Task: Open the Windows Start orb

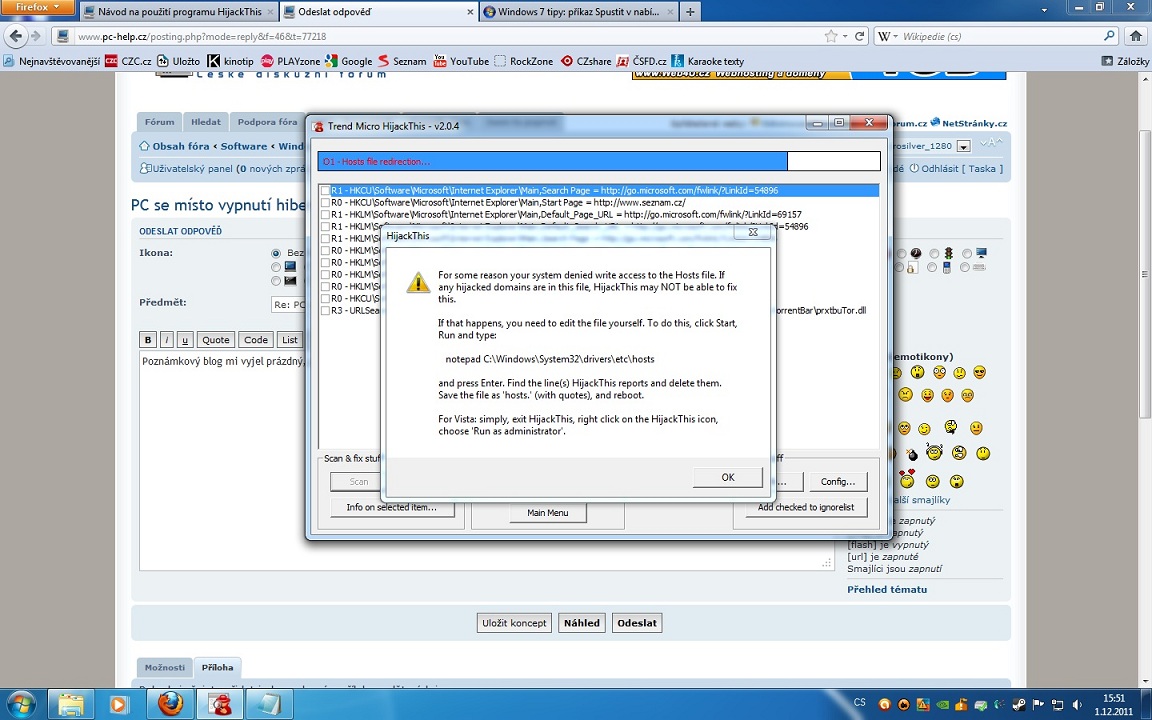Action: pyautogui.click(x=21, y=705)
